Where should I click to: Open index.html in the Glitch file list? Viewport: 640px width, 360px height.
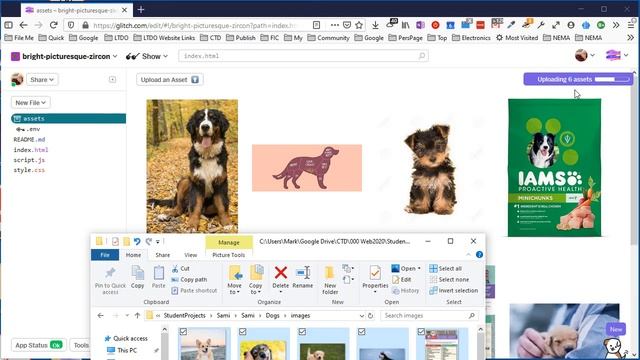(31, 150)
